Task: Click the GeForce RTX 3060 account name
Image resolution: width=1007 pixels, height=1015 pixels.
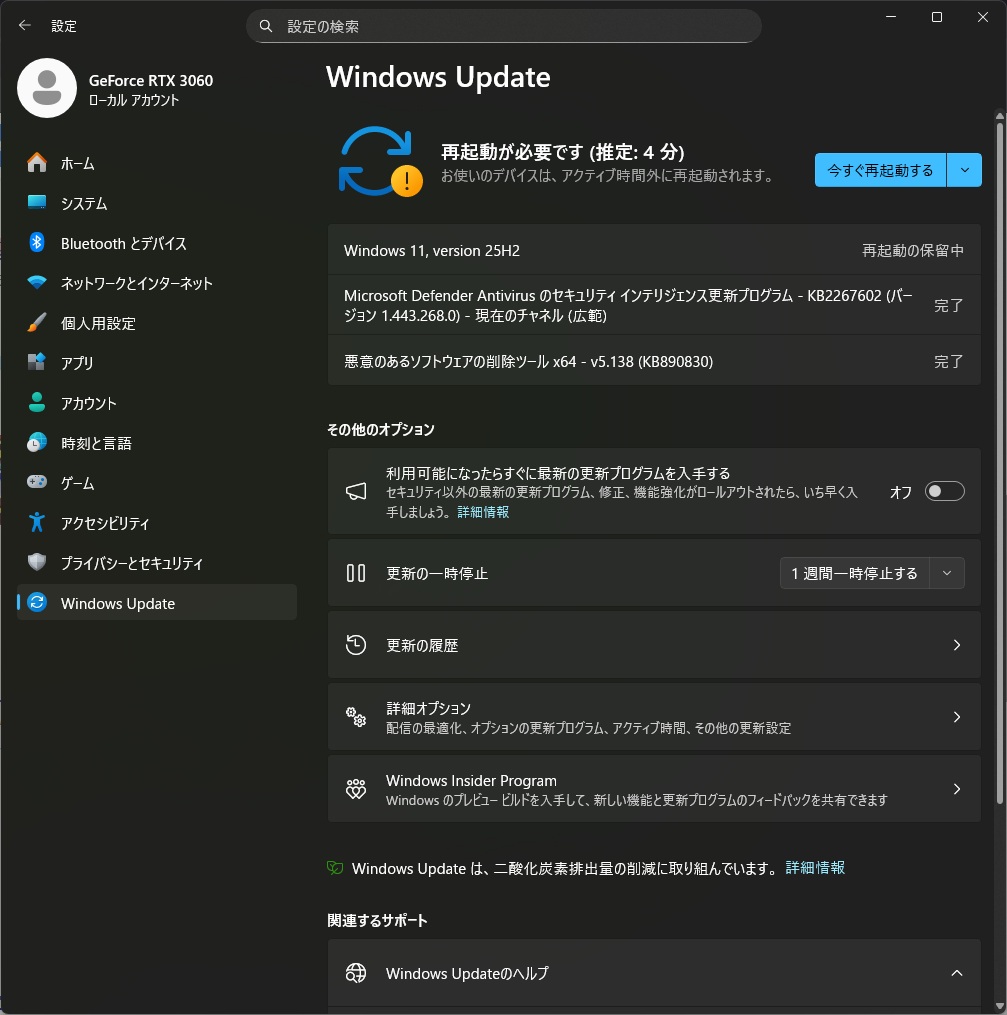Action: pos(151,80)
